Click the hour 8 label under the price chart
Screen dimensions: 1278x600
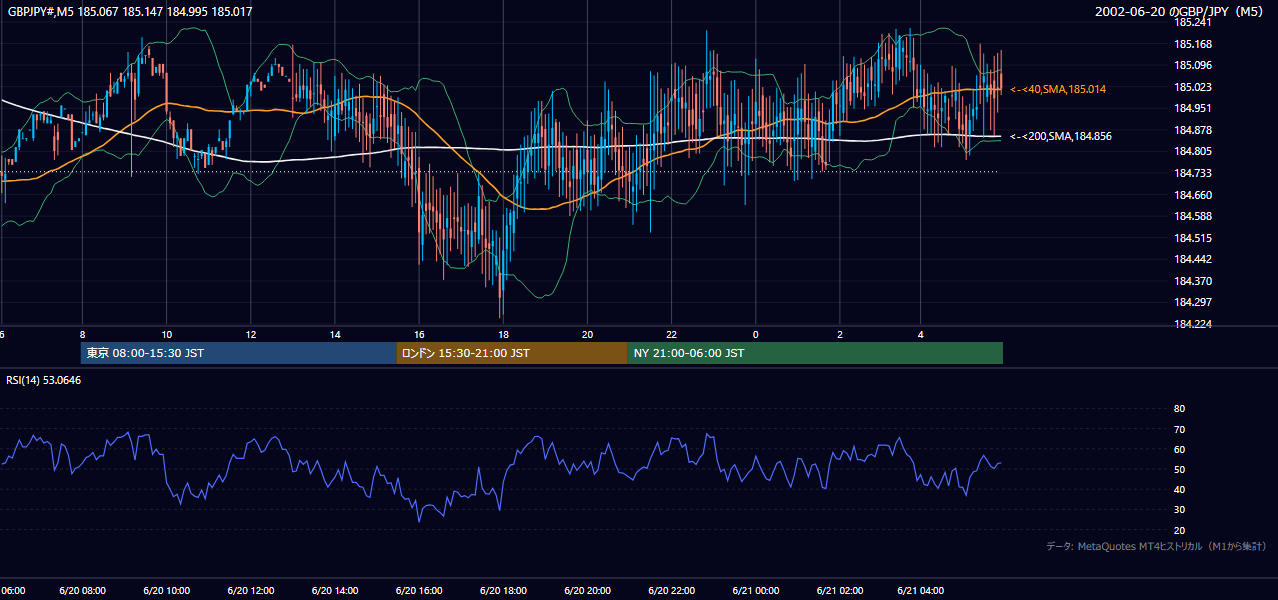[x=82, y=334]
